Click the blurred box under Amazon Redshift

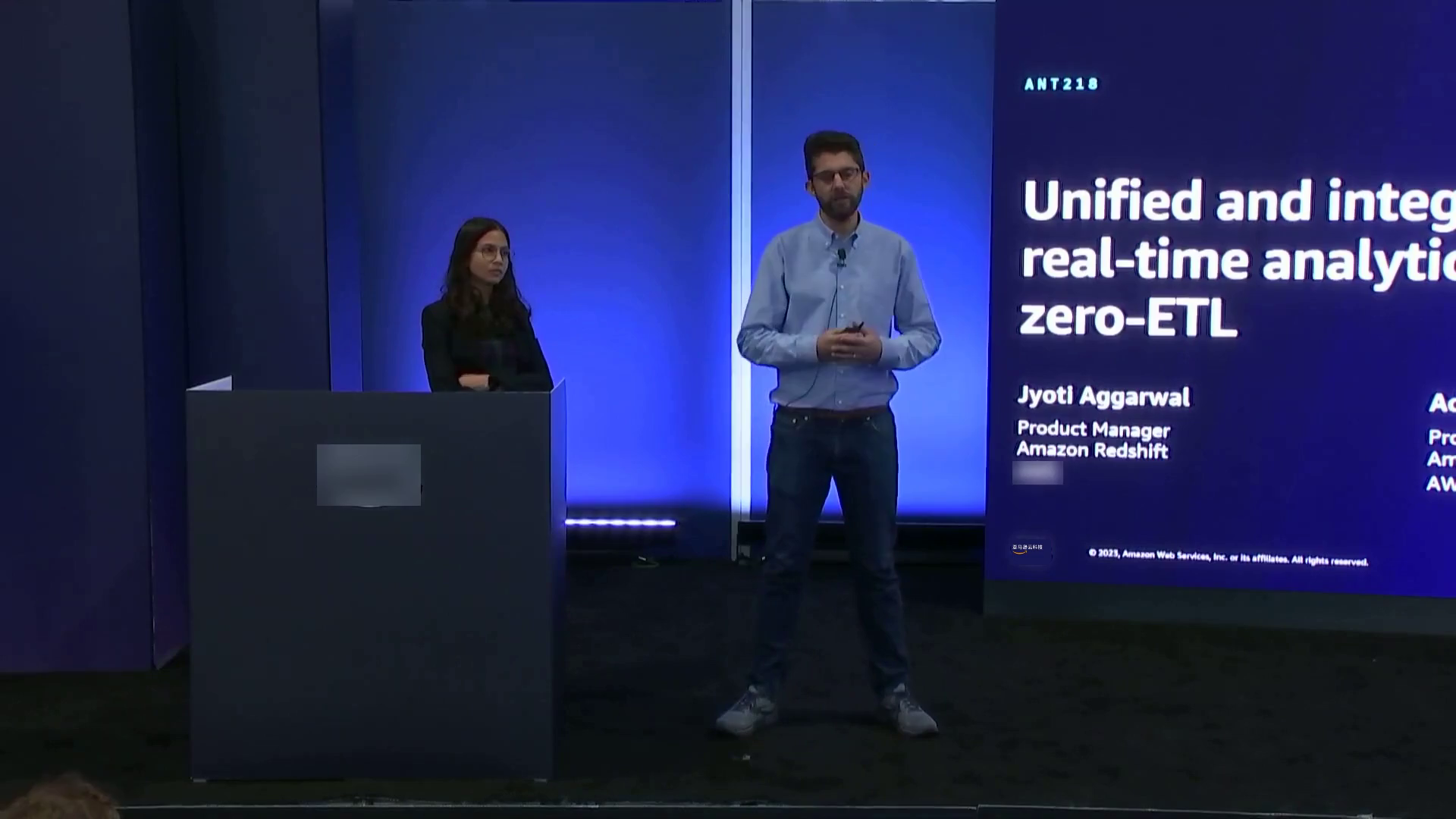1037,473
